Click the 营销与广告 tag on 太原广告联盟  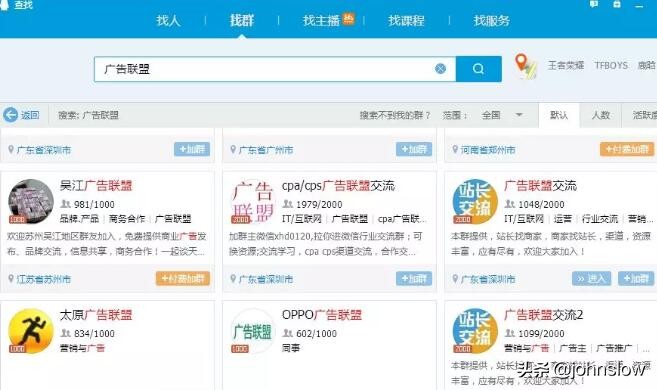(x=83, y=348)
